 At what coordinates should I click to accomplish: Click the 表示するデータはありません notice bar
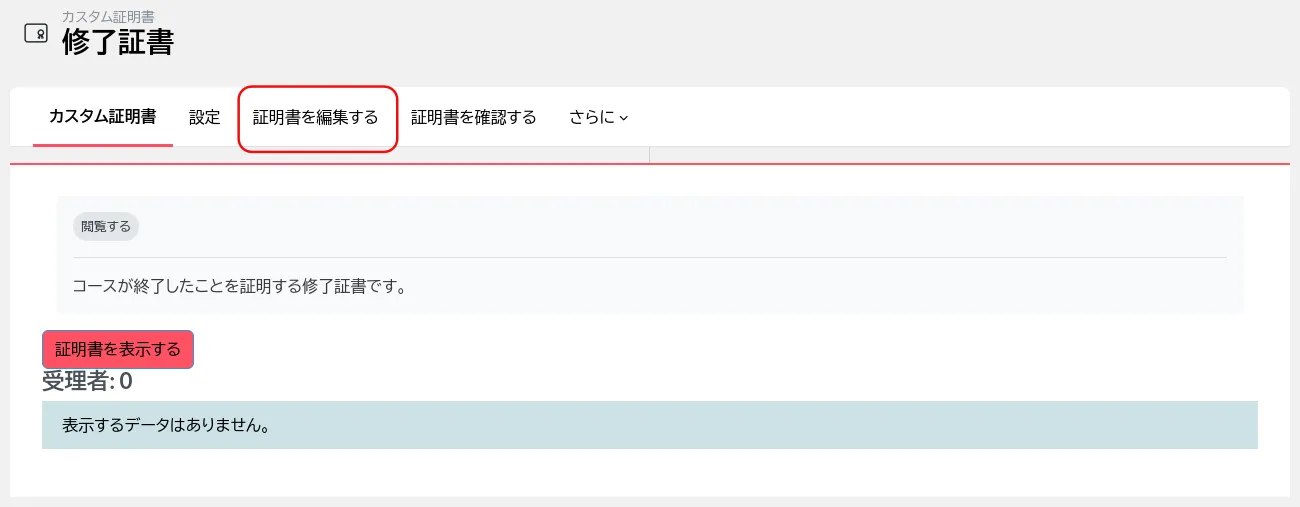pos(650,425)
